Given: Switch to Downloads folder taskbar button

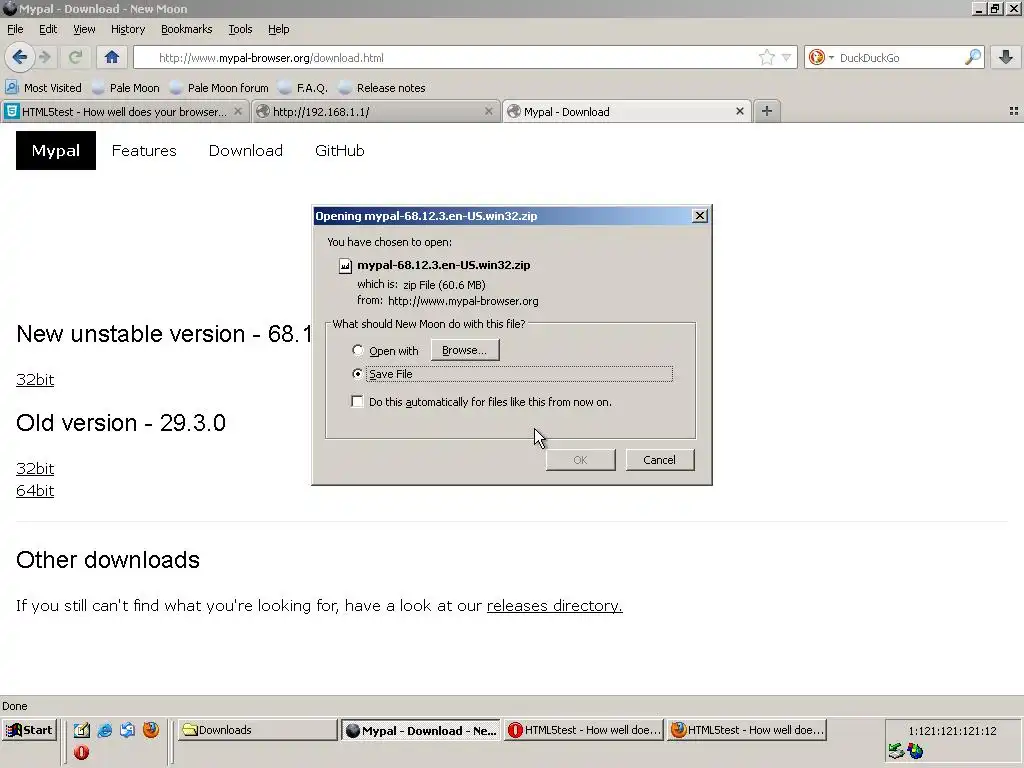Looking at the screenshot, I should click(x=257, y=730).
